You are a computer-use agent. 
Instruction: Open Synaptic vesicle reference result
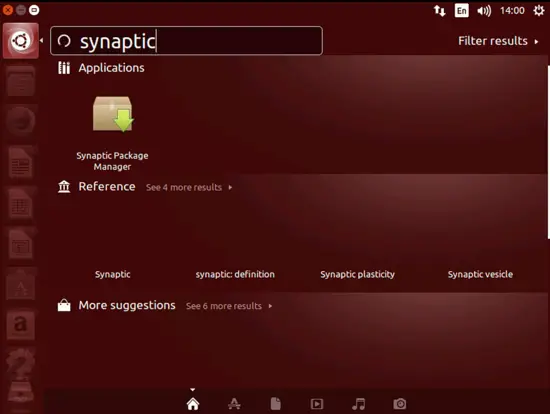click(x=480, y=274)
